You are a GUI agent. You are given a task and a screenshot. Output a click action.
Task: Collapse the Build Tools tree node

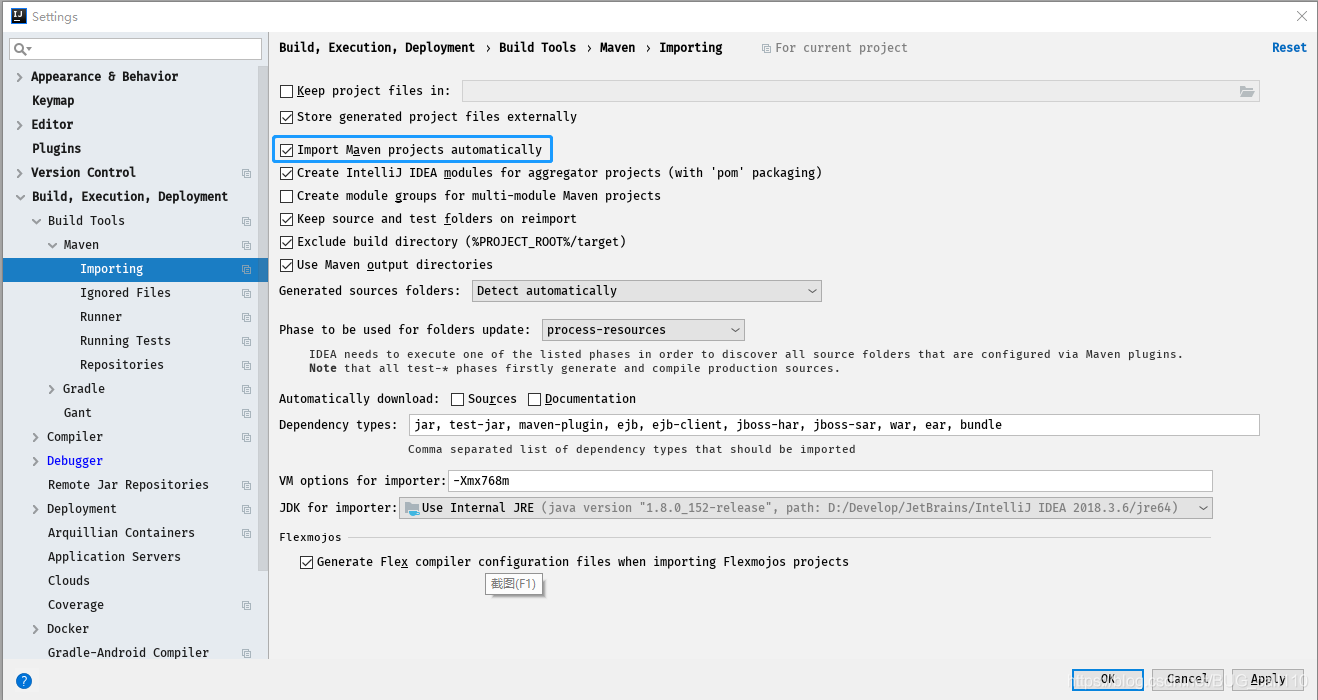pyautogui.click(x=35, y=220)
